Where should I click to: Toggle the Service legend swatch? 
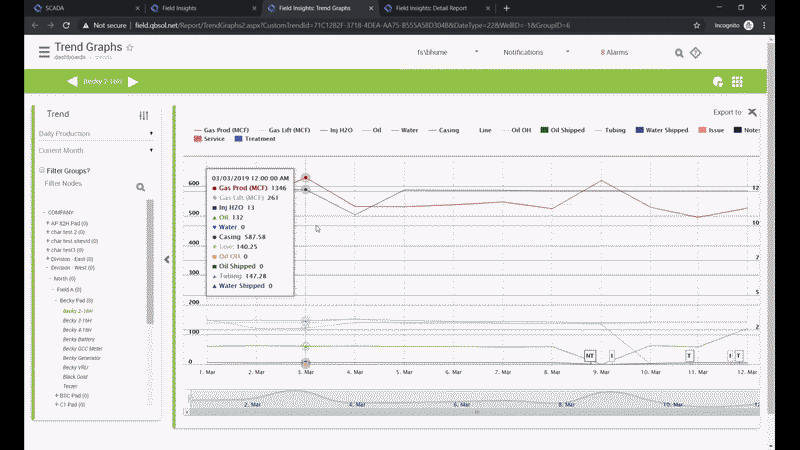click(197, 139)
